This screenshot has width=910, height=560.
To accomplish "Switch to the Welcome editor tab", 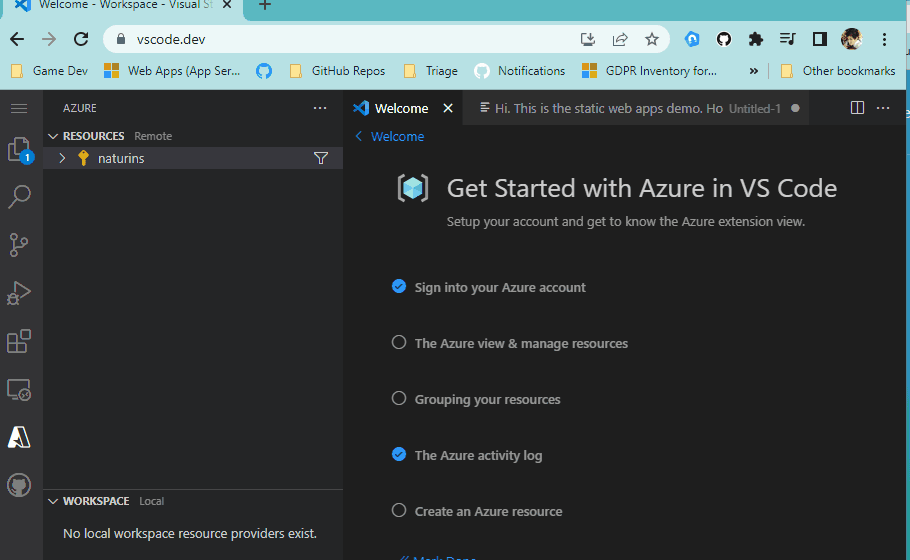I will (x=402, y=109).
